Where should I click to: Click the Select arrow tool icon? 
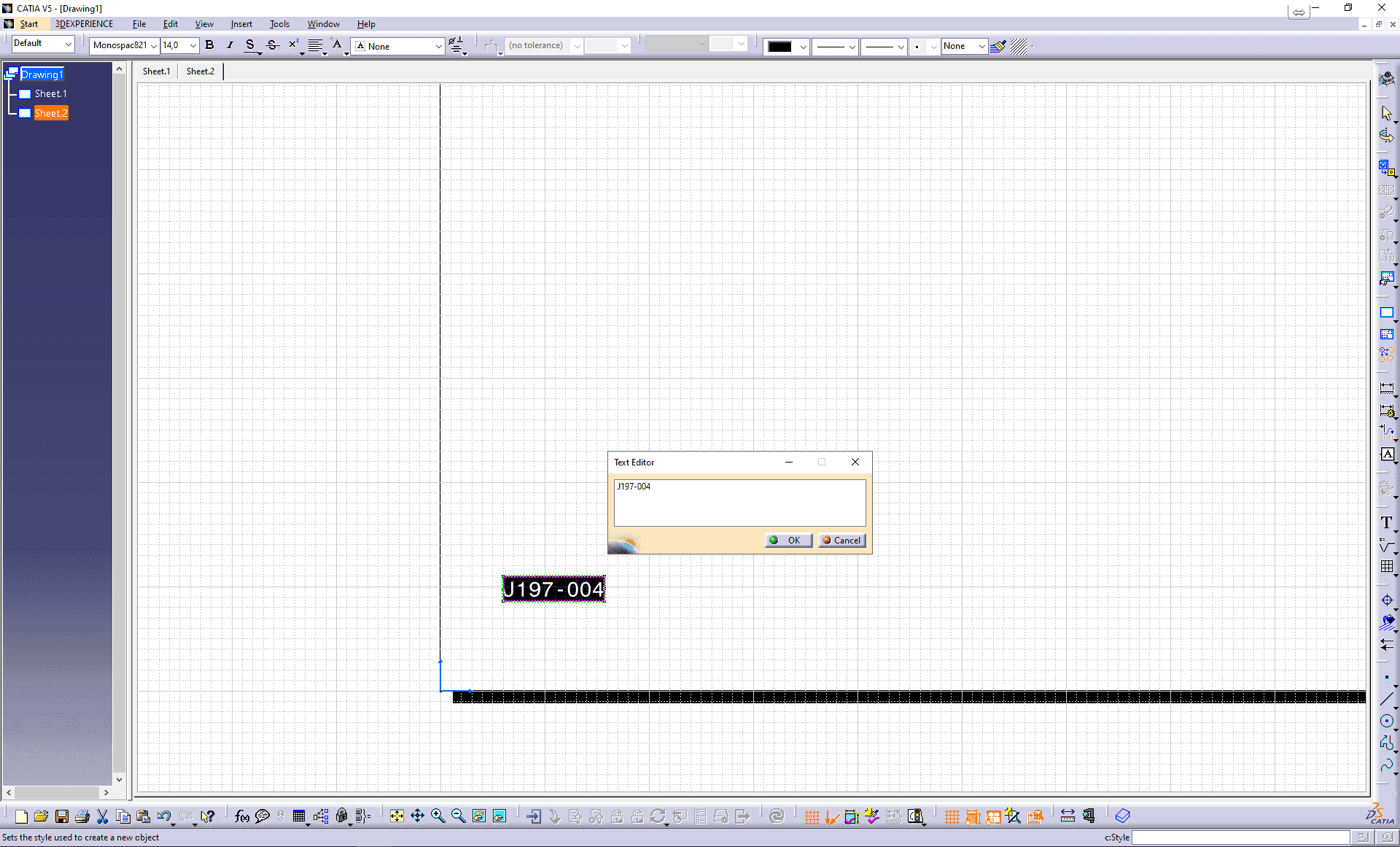[x=1387, y=113]
